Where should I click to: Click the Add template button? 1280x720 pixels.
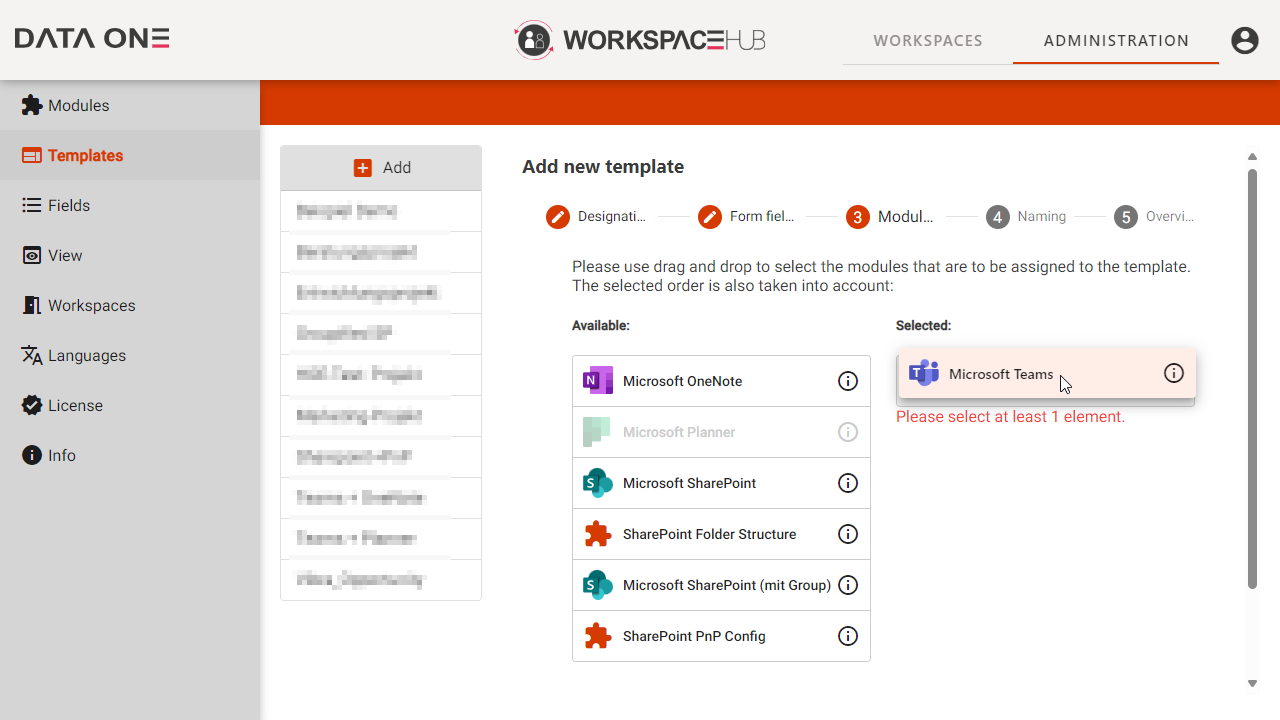[381, 168]
